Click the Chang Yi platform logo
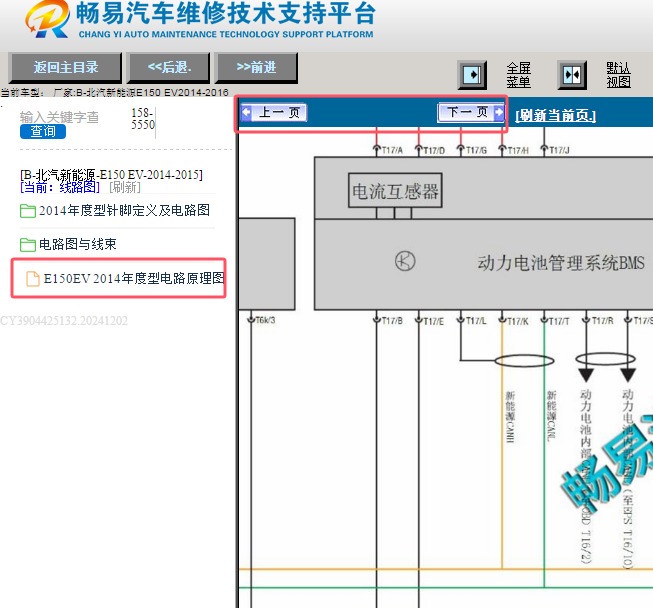653x608 pixels. tap(47, 19)
